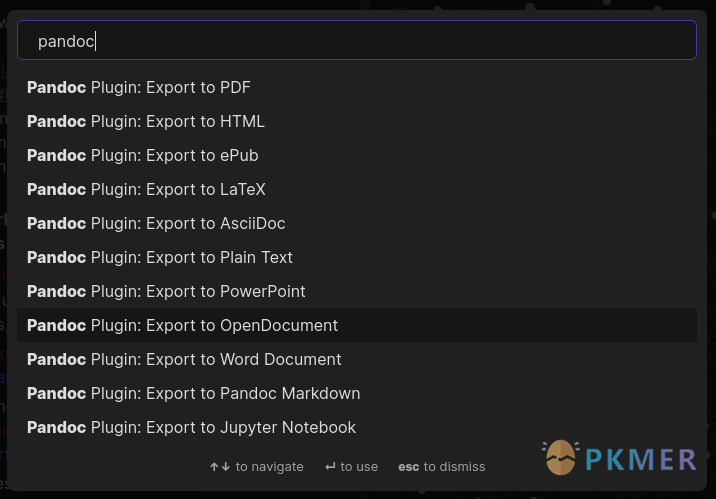Image resolution: width=716 pixels, height=499 pixels.
Task: Click highlighted Export to OpenDocument command
Action: click(182, 326)
